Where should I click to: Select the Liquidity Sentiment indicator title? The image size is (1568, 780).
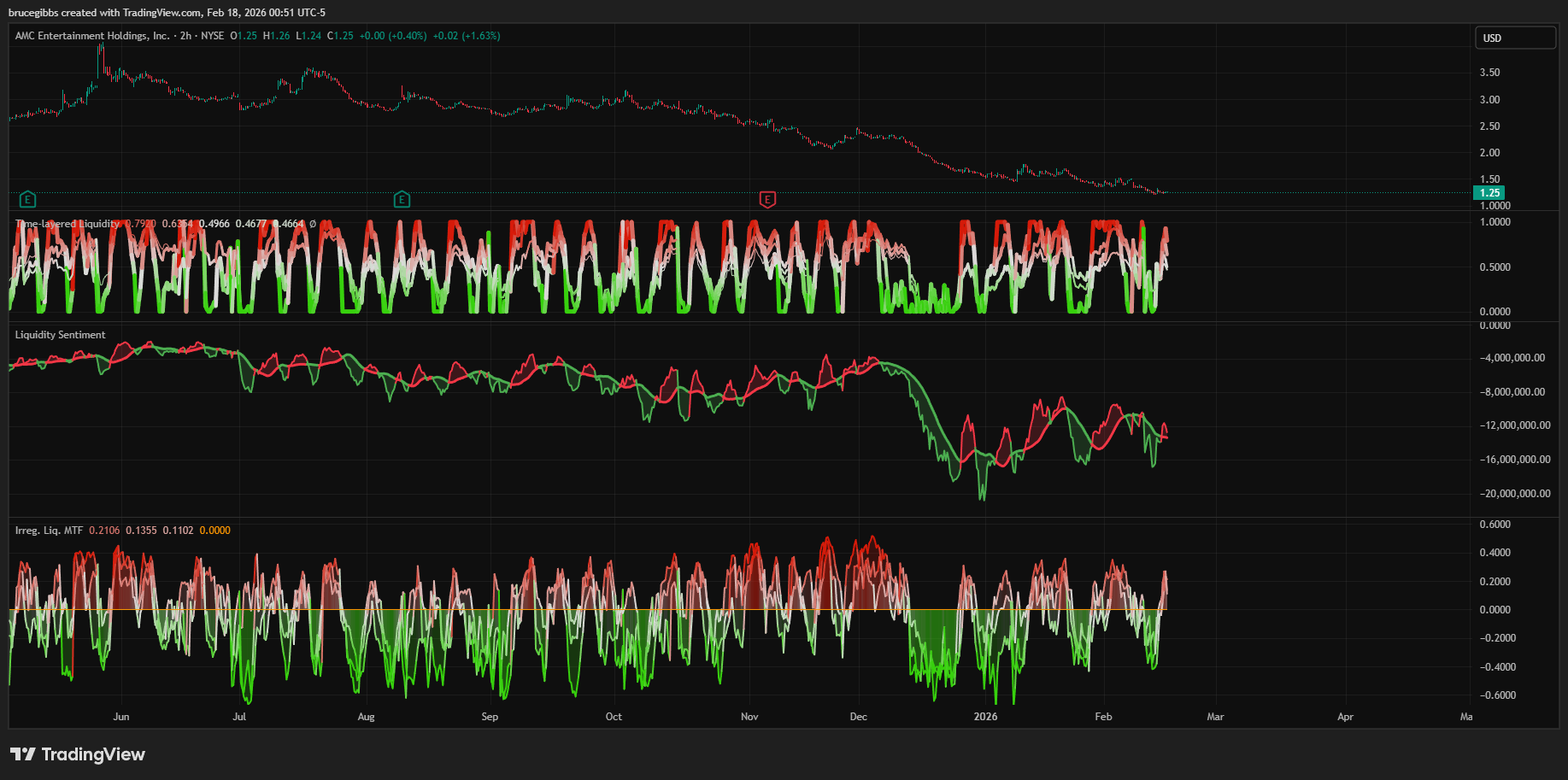point(61,335)
